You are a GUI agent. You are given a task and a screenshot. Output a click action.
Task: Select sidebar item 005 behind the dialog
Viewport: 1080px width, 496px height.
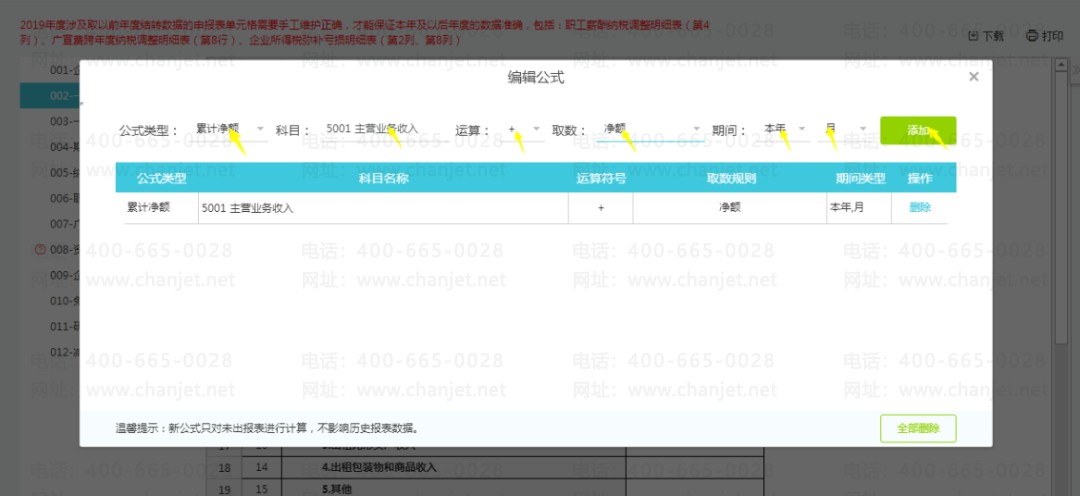pos(65,172)
